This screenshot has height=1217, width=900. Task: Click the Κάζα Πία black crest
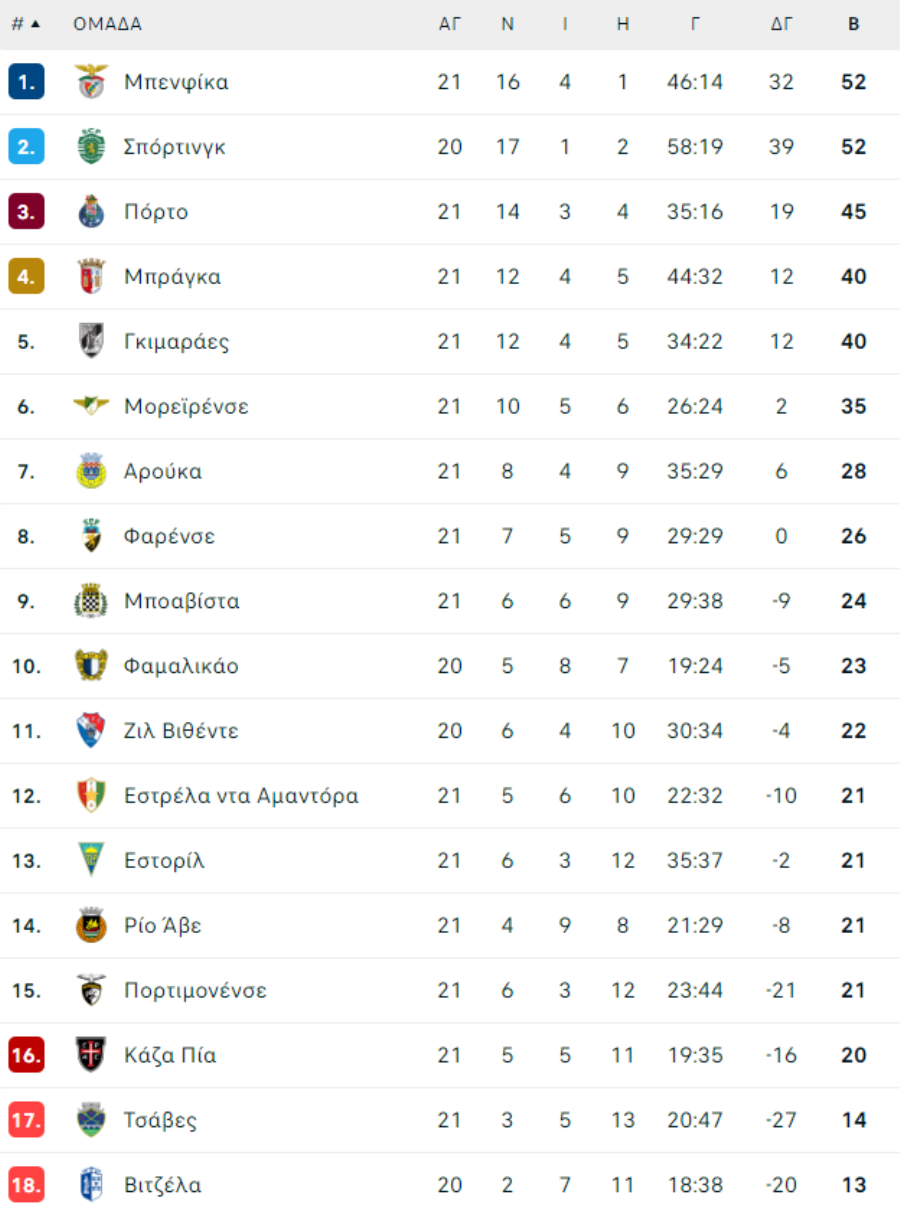coord(91,1055)
